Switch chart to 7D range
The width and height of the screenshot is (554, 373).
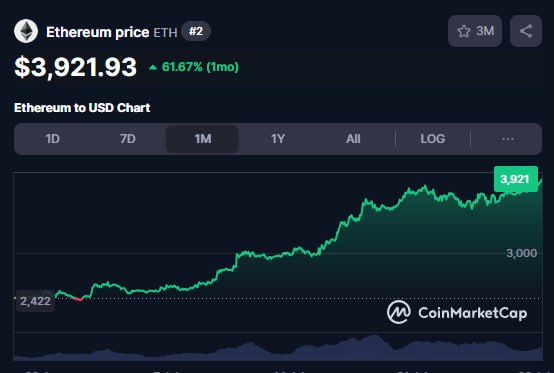click(x=128, y=139)
